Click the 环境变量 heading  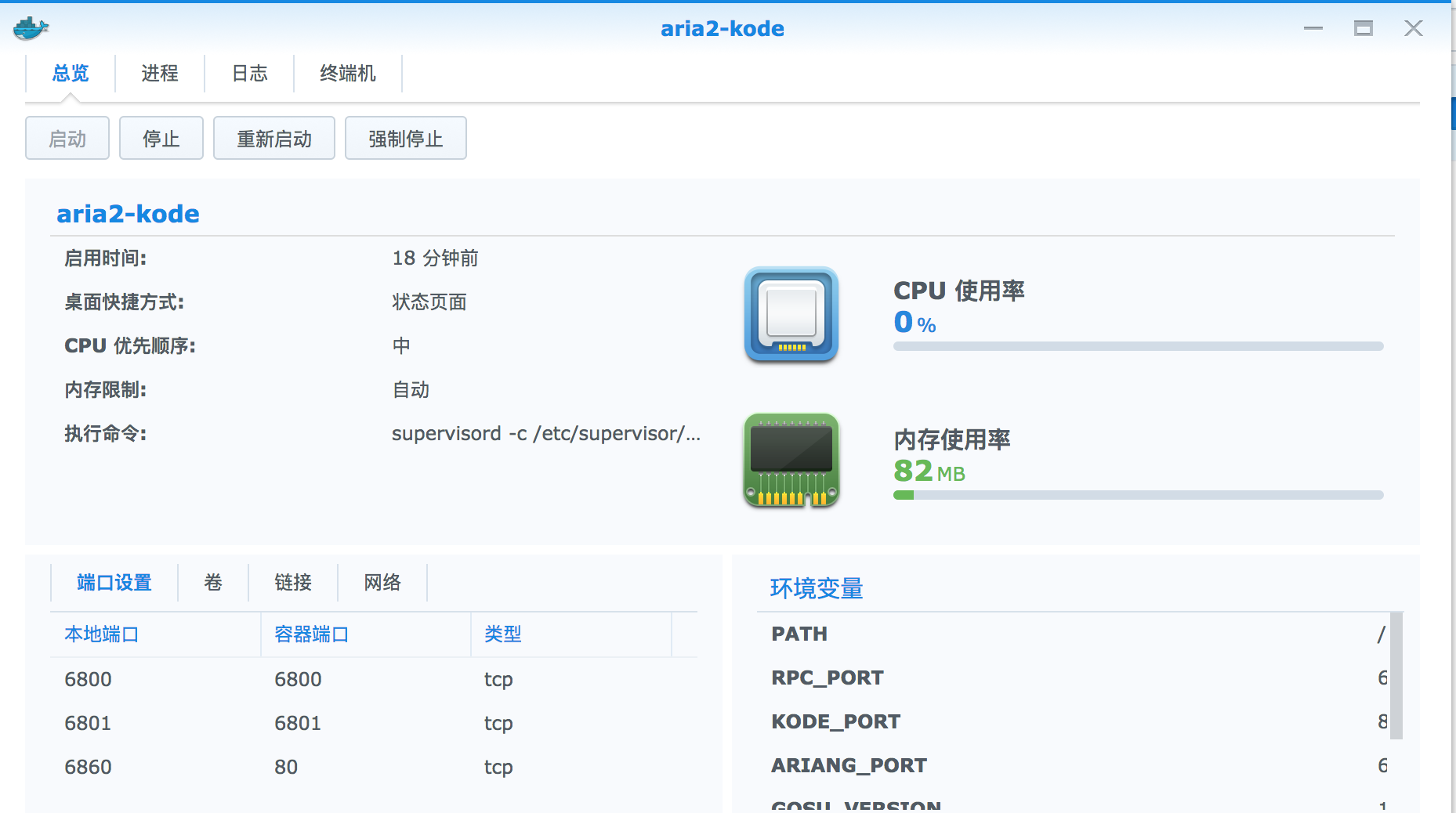pyautogui.click(x=817, y=588)
